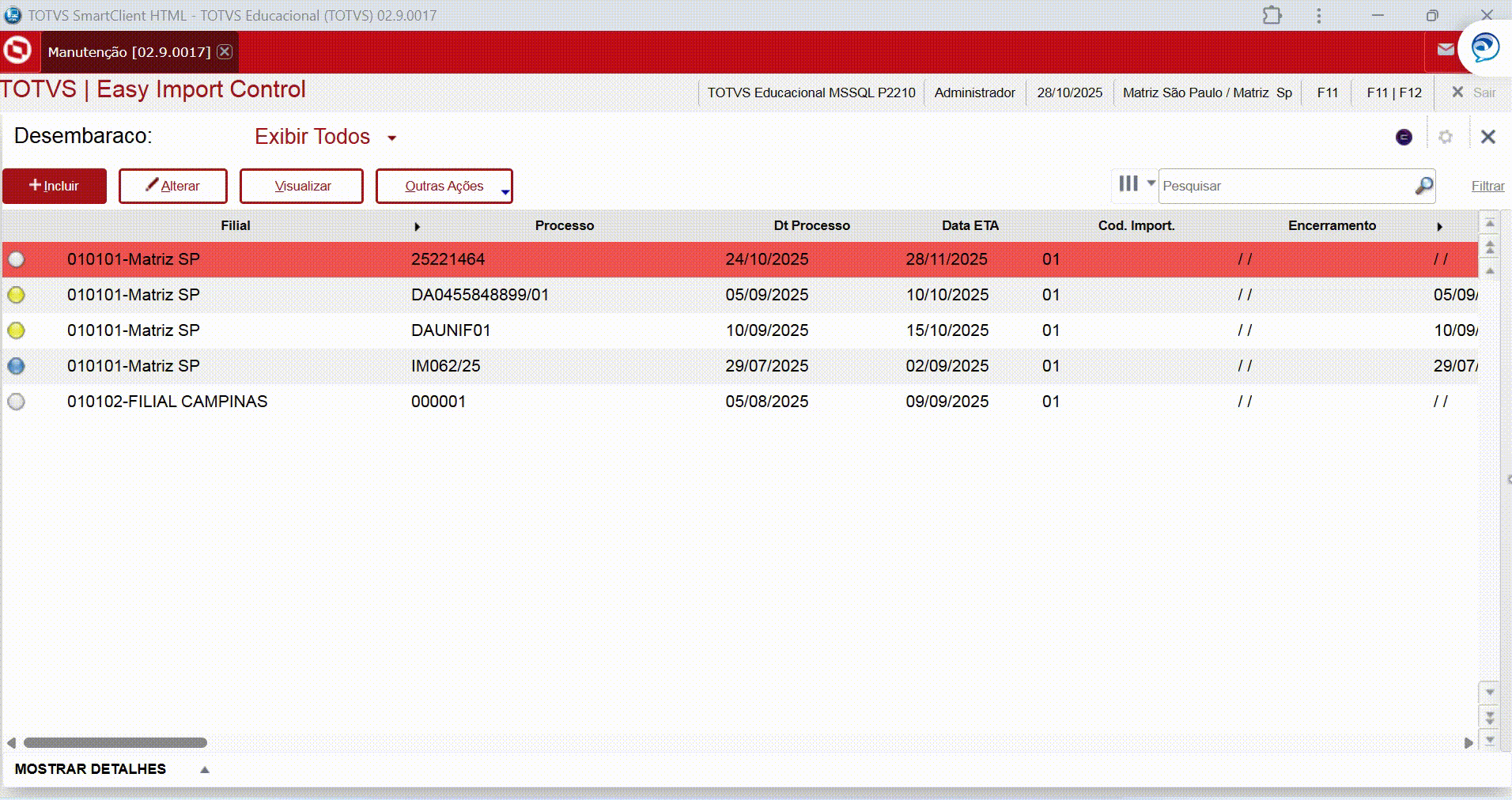Screen dimensions: 1512x800
Task: Sort by the Data ETA column header
Action: [970, 226]
